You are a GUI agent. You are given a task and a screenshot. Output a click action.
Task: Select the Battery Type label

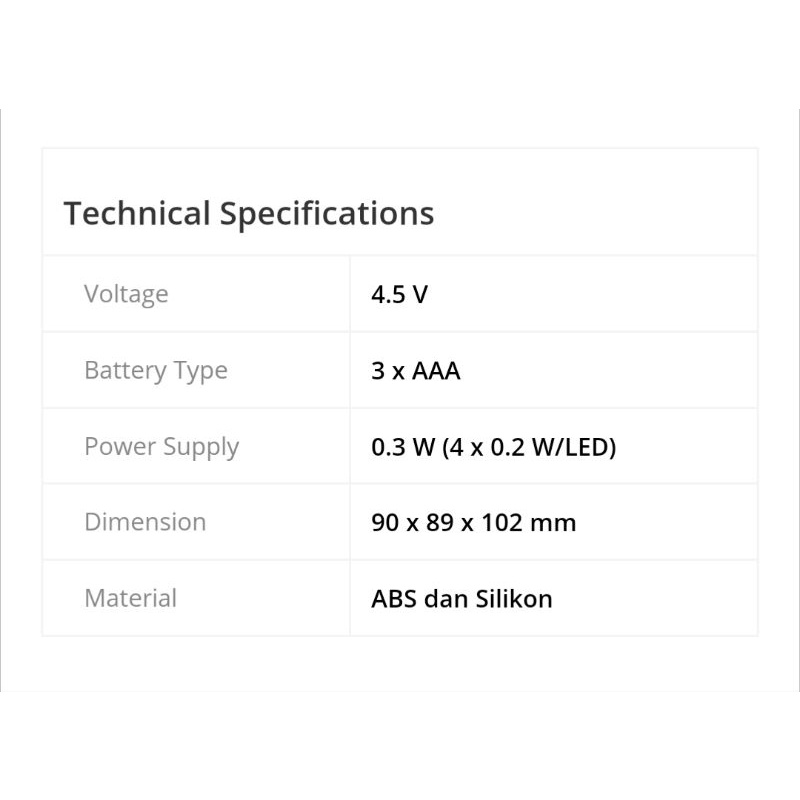(x=156, y=371)
